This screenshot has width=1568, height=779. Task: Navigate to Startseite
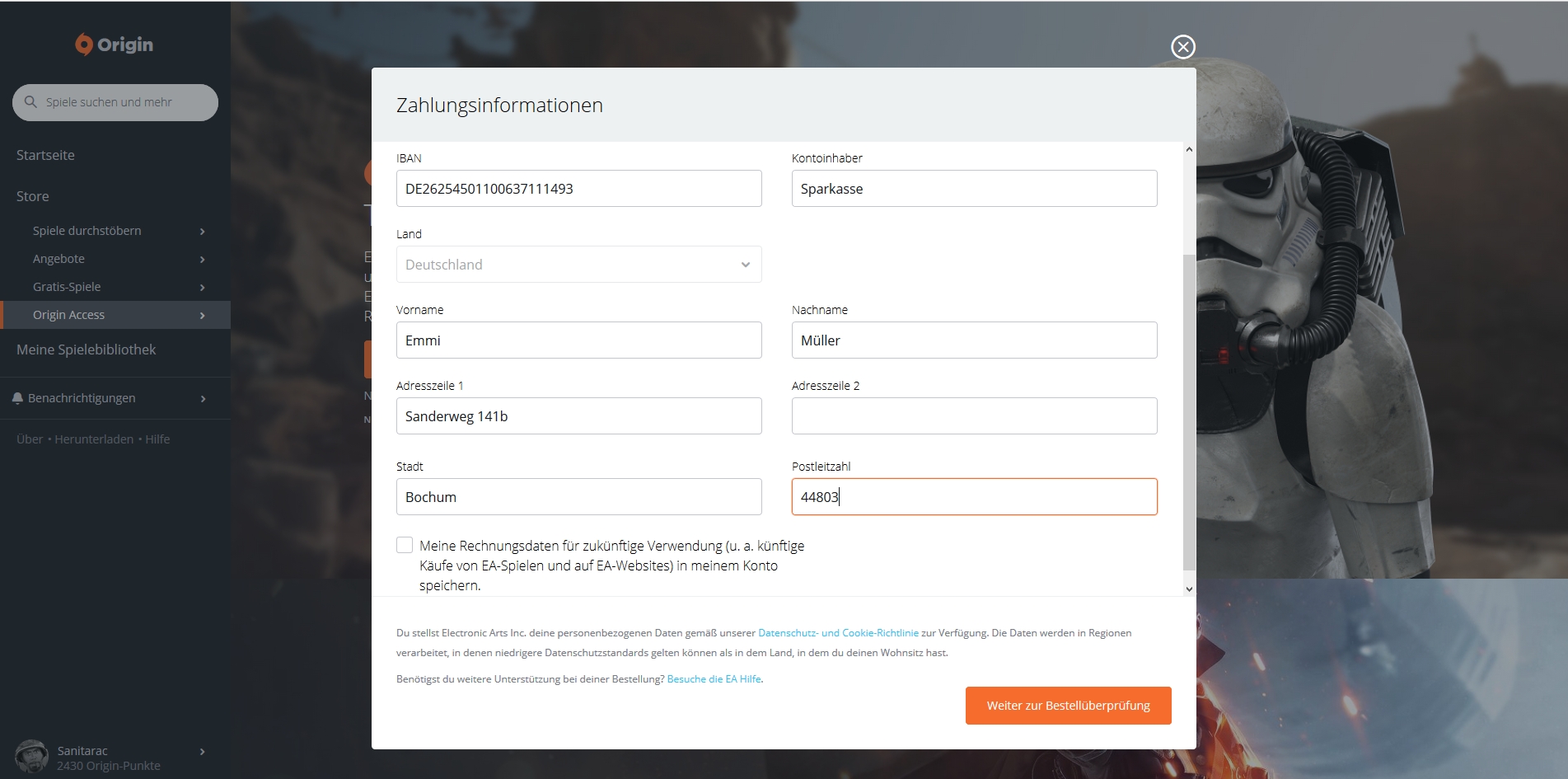(x=45, y=155)
